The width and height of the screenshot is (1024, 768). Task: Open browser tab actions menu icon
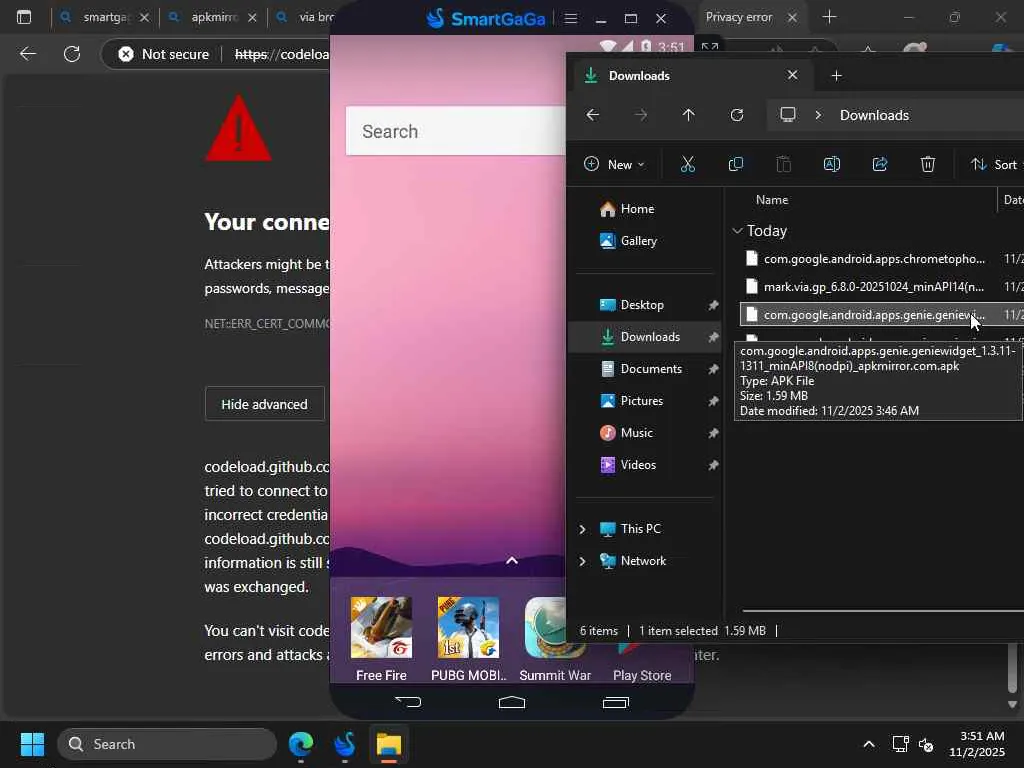[x=24, y=17]
